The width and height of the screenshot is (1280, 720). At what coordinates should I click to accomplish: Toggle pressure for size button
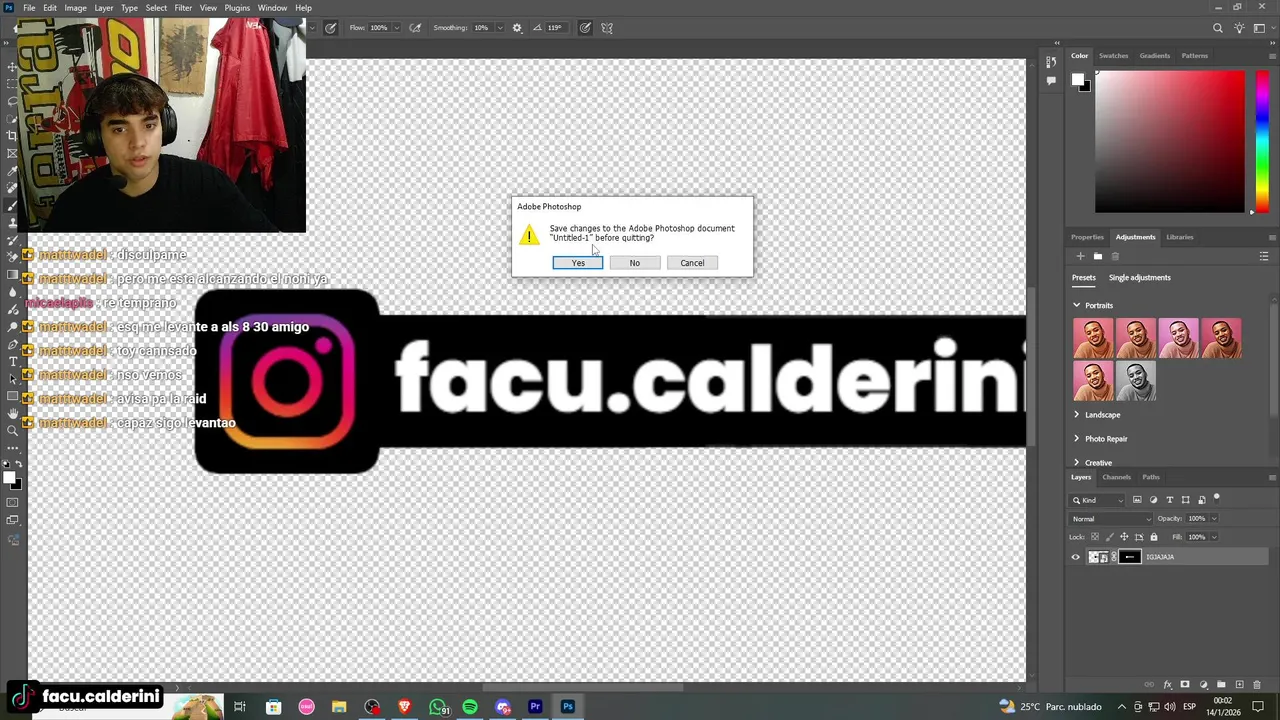(585, 28)
